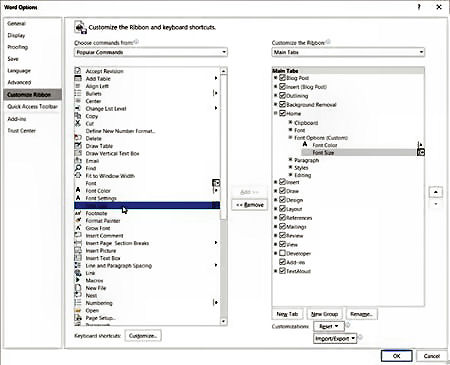This screenshot has width=450, height=365.
Task: Open keyboard shortcuts Customize button
Action: [x=143, y=336]
